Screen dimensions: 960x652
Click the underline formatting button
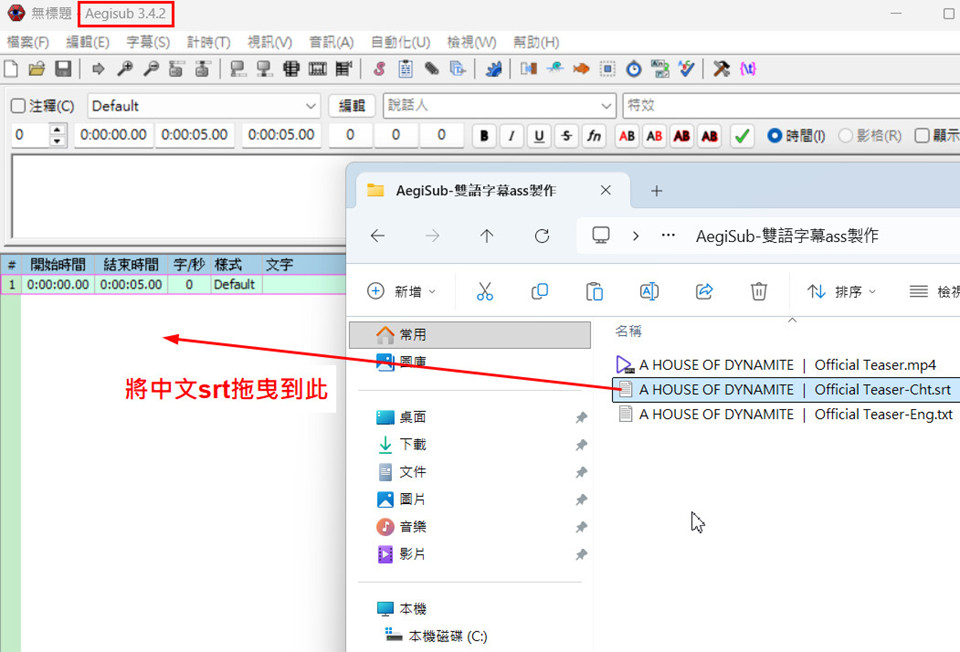coord(539,136)
